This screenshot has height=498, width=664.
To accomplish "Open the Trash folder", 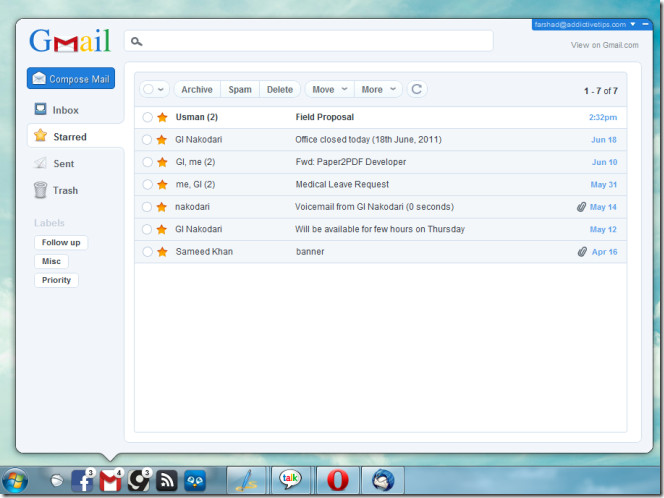I will (x=65, y=190).
